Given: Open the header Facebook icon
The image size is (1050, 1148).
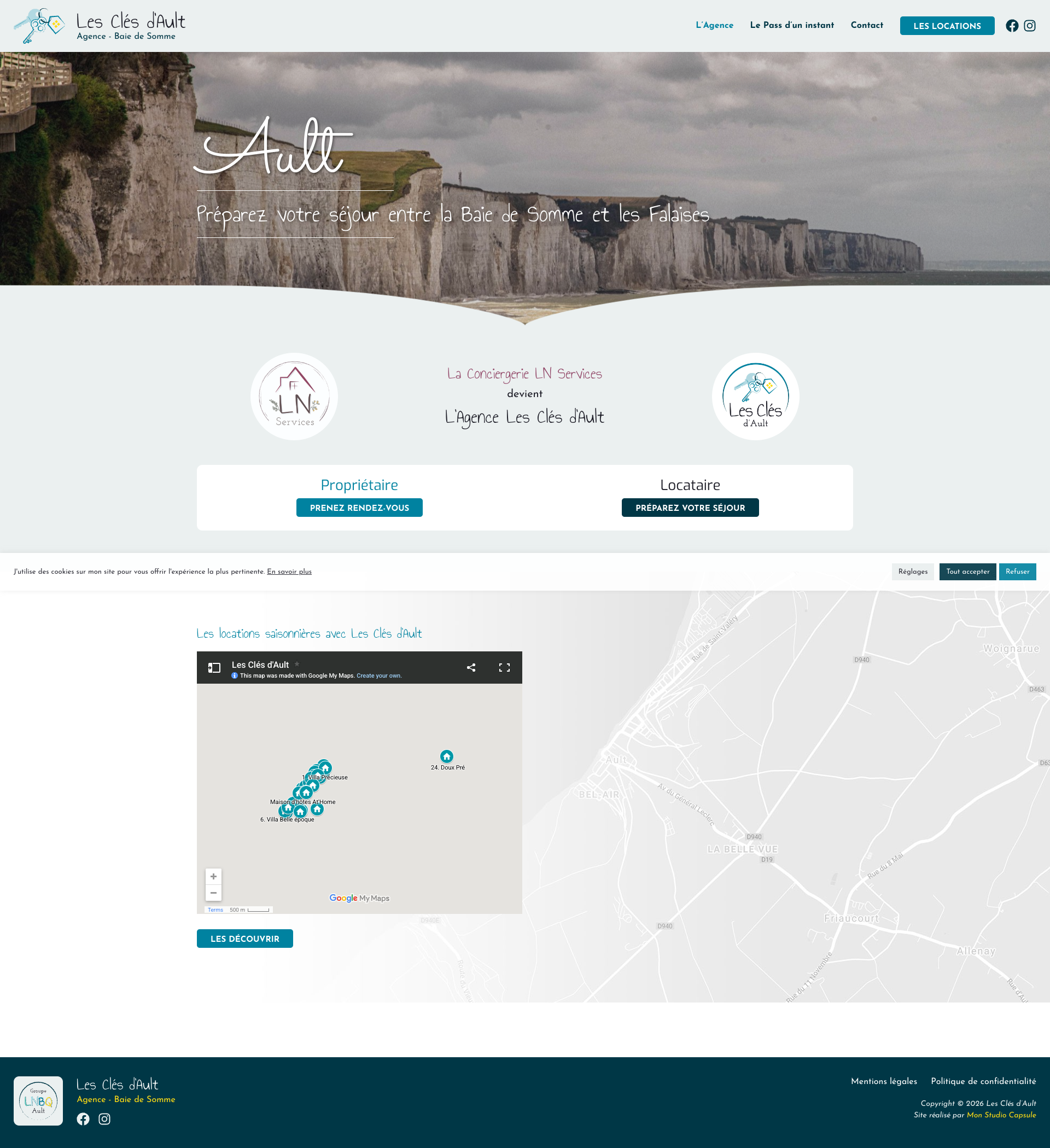Looking at the screenshot, I should pyautogui.click(x=1012, y=26).
